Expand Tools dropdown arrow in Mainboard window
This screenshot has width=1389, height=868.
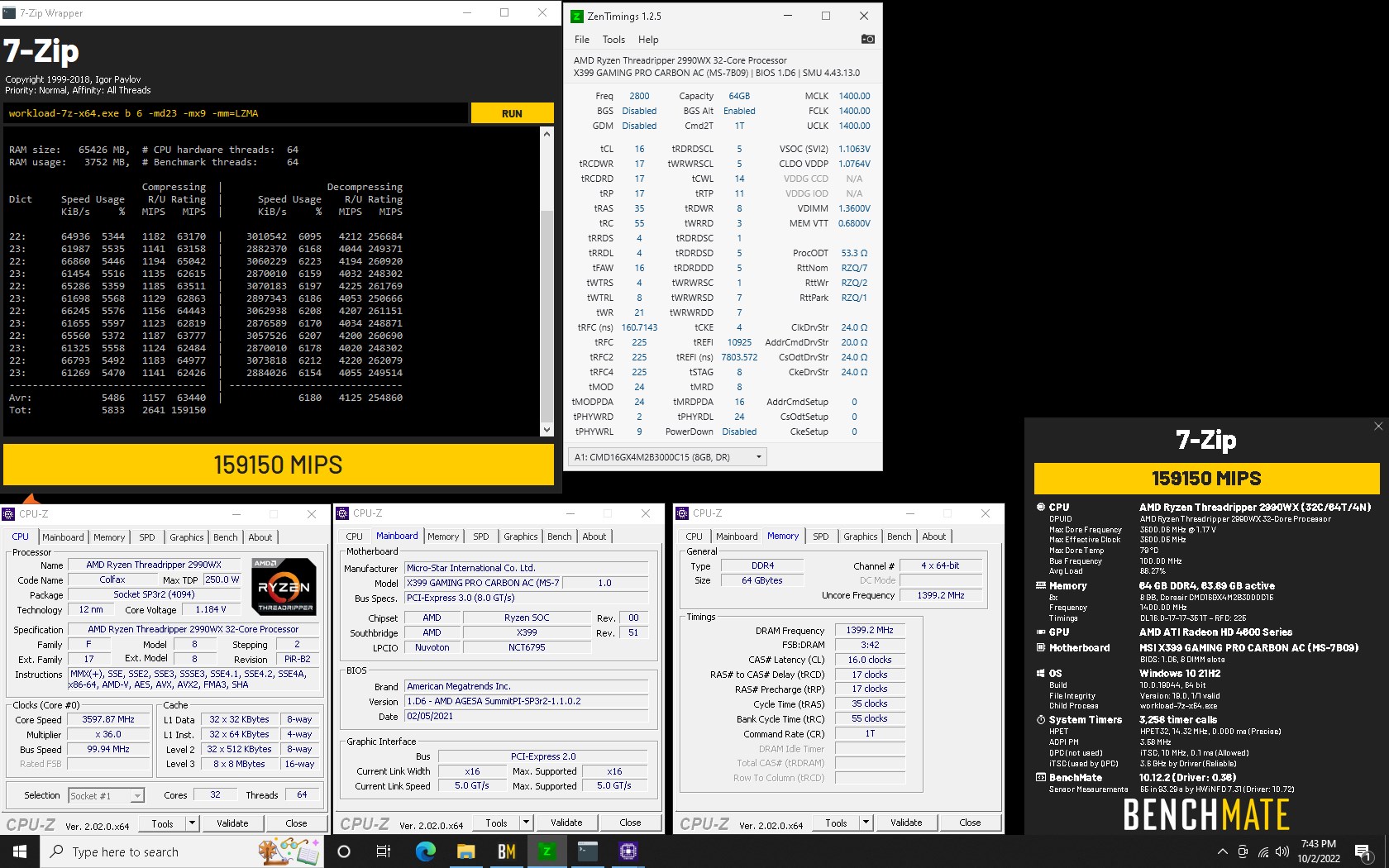coord(526,823)
